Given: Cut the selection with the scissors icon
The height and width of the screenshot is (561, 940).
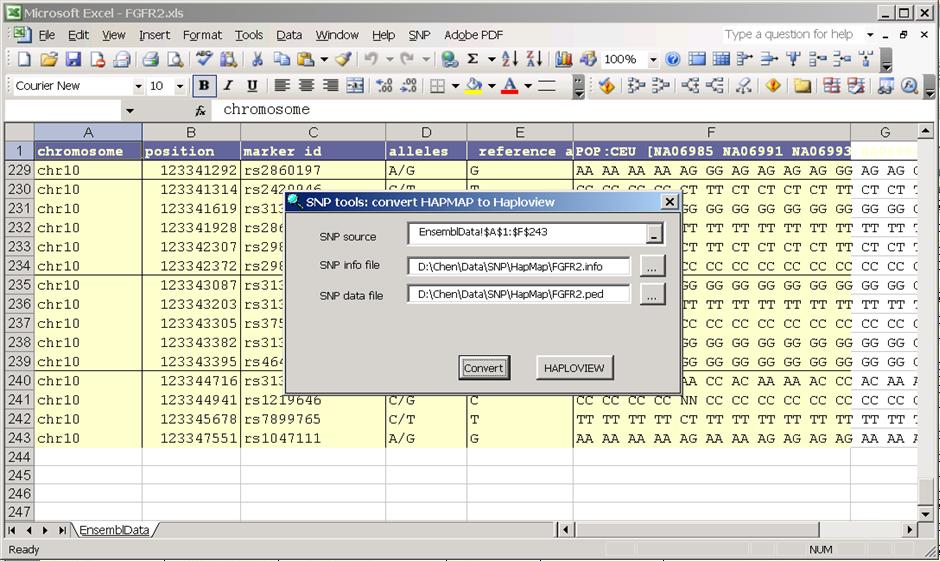Looking at the screenshot, I should coord(257,59).
